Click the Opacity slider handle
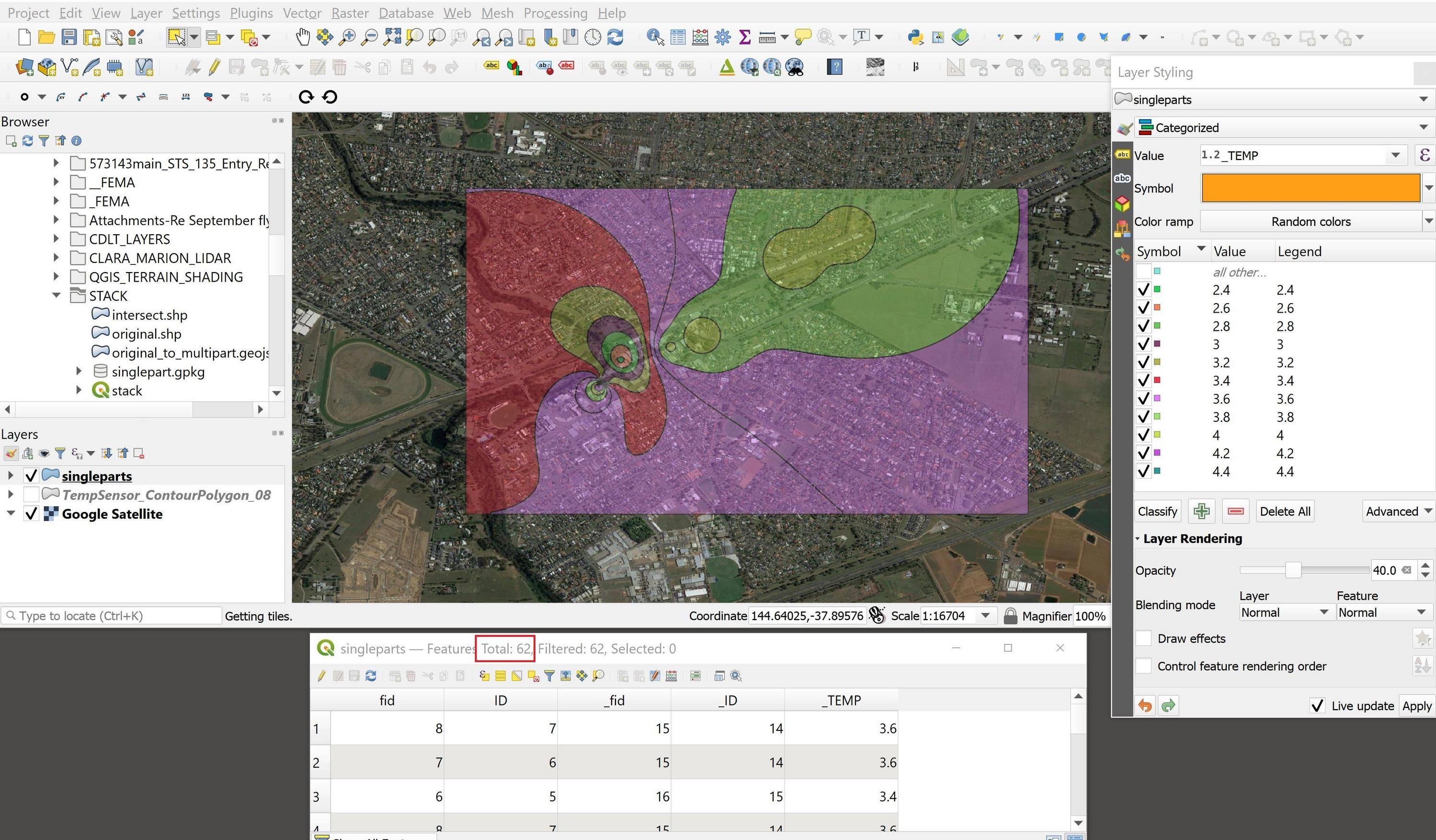 pos(1293,570)
